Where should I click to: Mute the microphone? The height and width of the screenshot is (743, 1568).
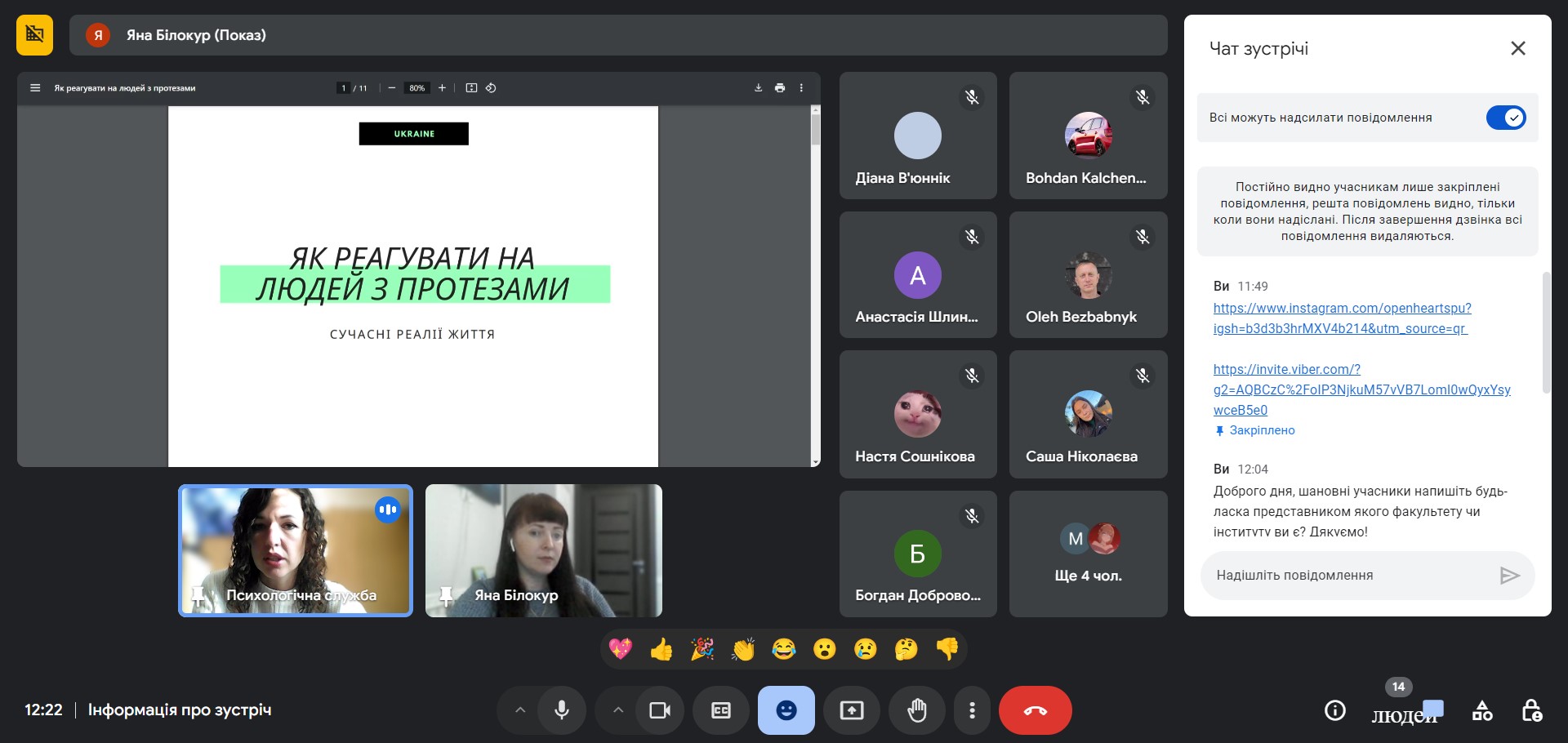[x=562, y=710]
